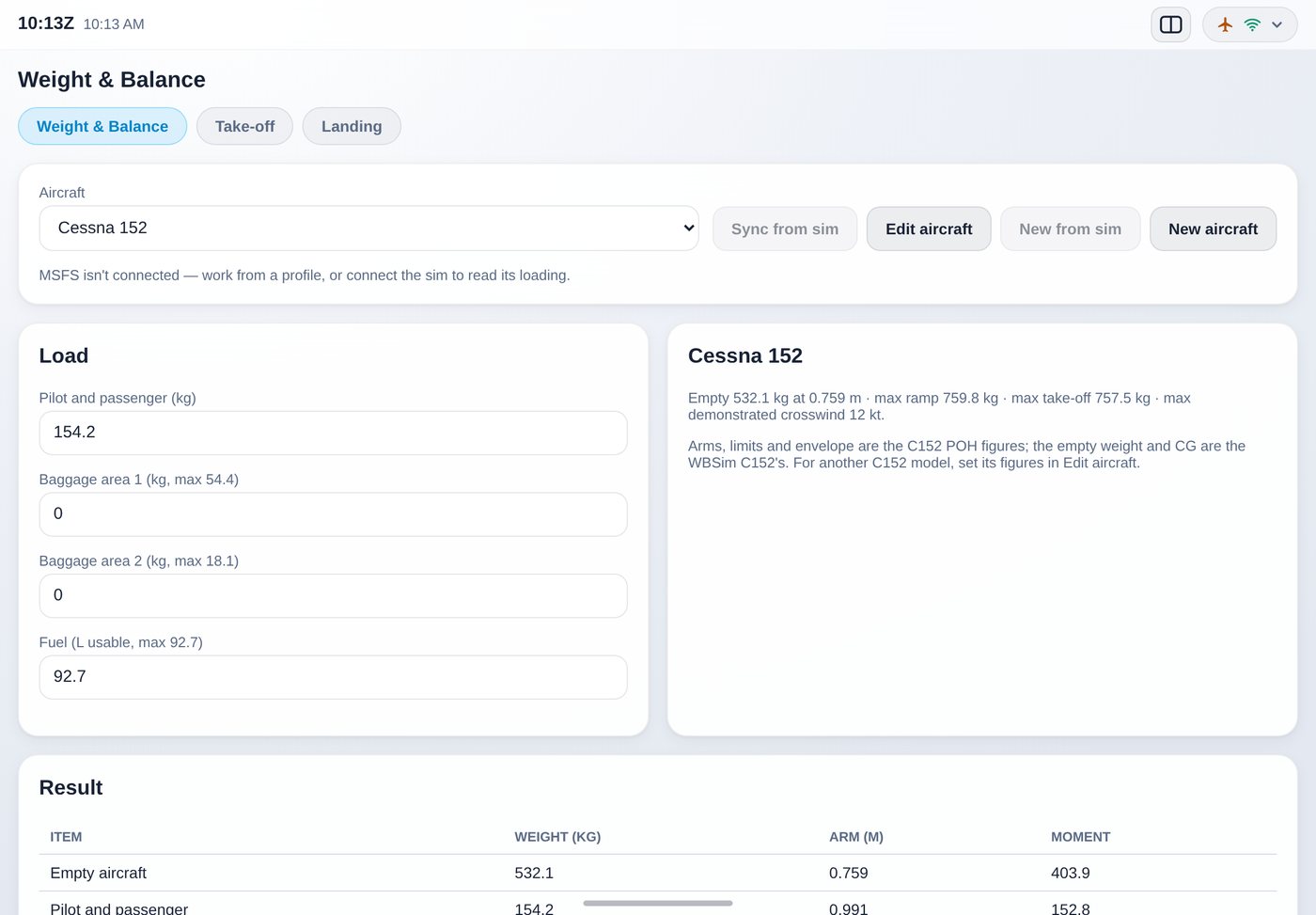Click the 10:13 AM local time
1316x915 pixels.
point(114,24)
